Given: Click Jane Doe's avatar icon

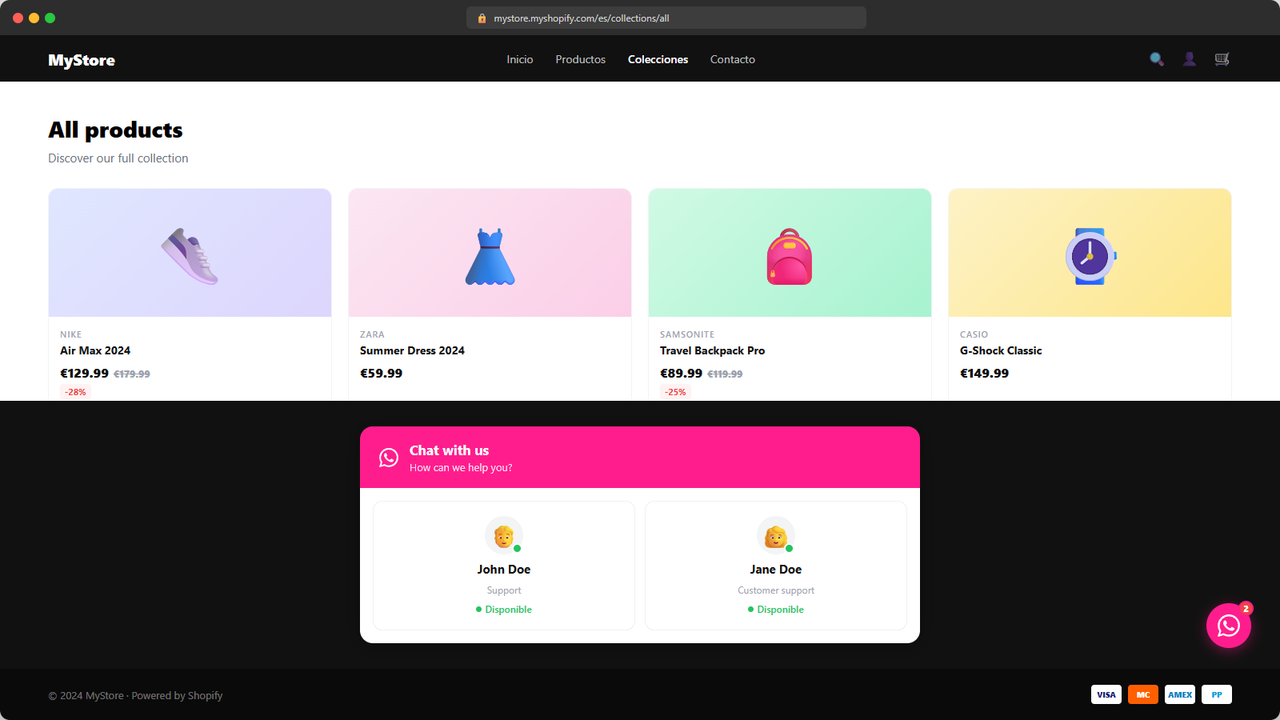Looking at the screenshot, I should (x=776, y=536).
